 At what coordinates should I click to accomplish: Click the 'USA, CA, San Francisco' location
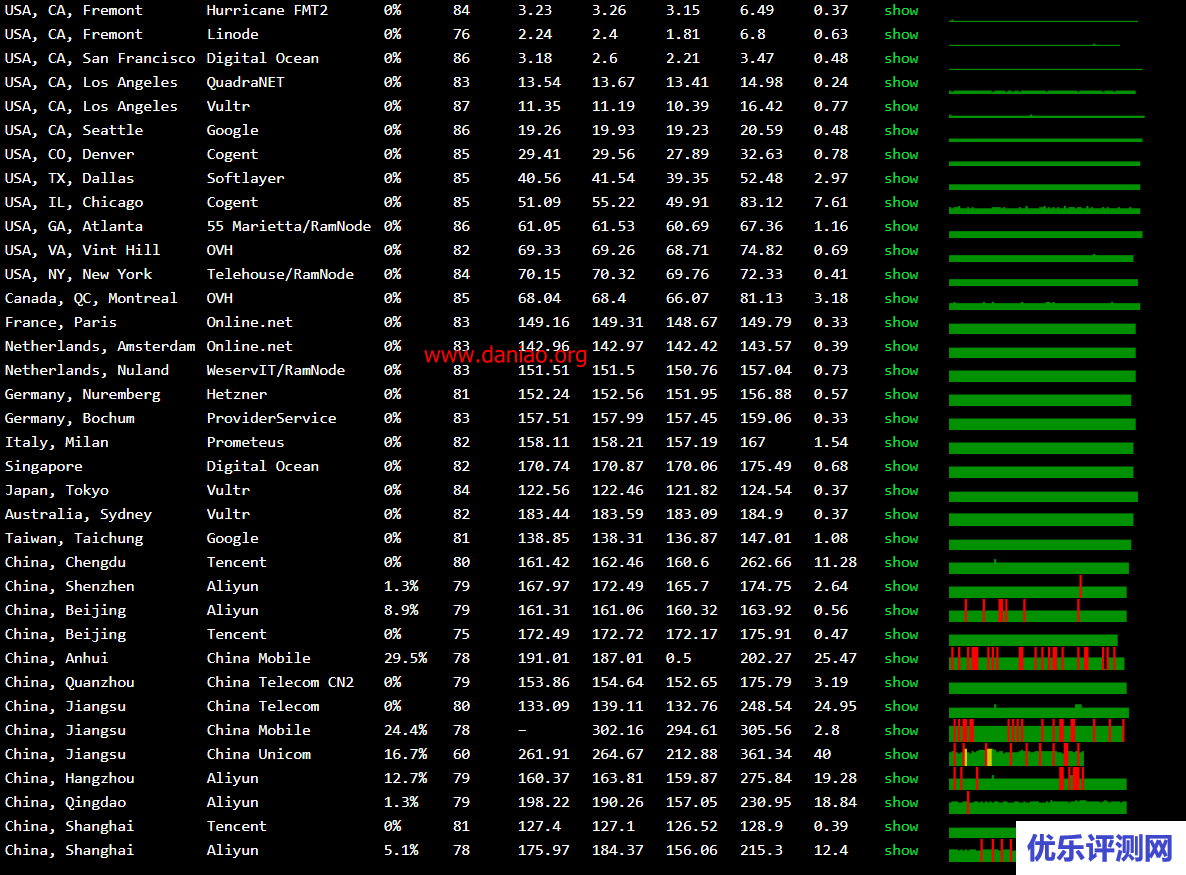tap(100, 58)
